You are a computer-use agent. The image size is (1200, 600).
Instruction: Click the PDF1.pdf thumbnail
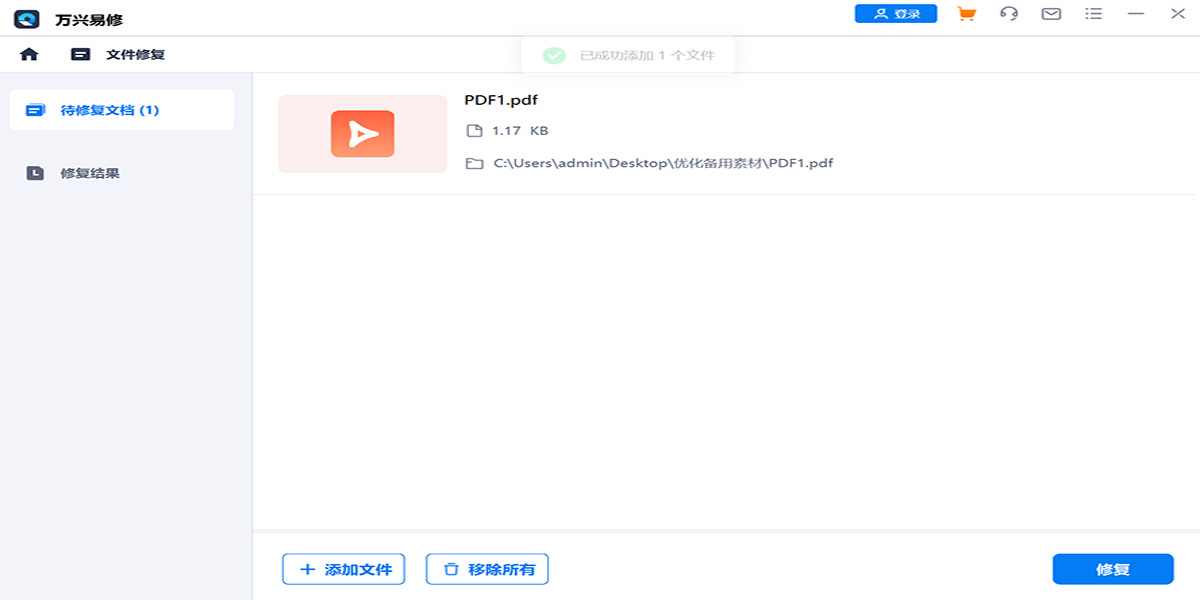click(362, 134)
